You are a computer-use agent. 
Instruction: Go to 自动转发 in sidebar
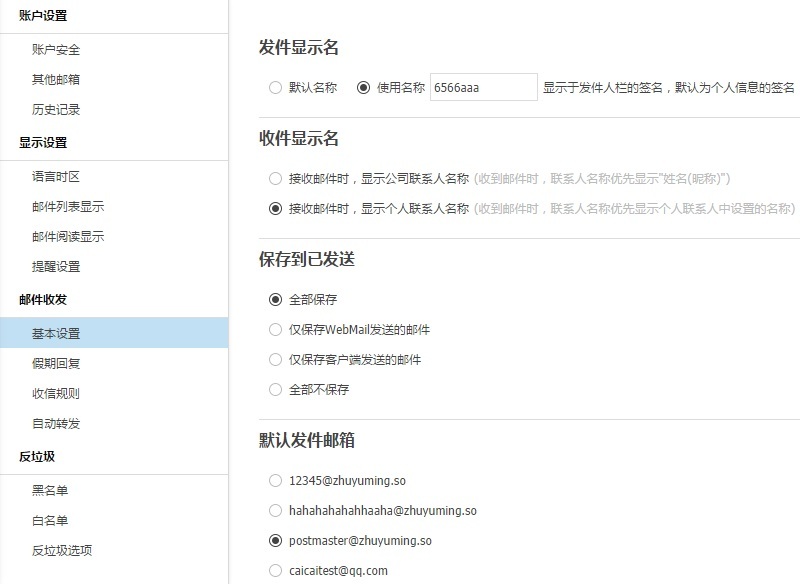56,424
